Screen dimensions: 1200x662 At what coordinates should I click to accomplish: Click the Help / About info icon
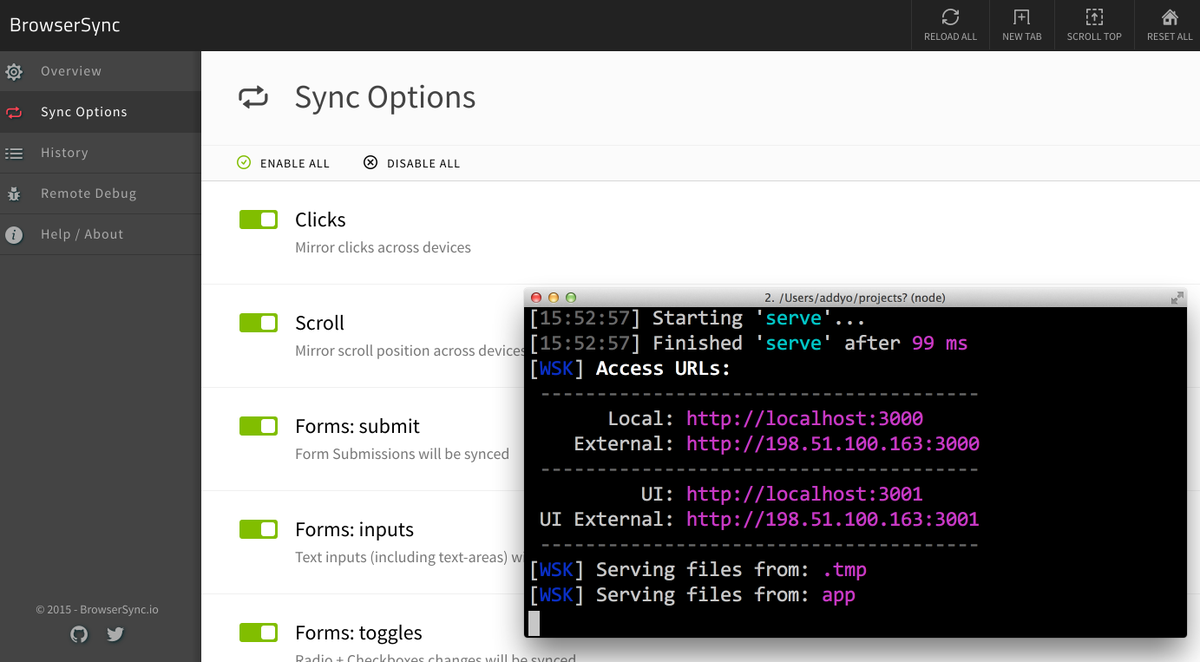click(x=14, y=235)
